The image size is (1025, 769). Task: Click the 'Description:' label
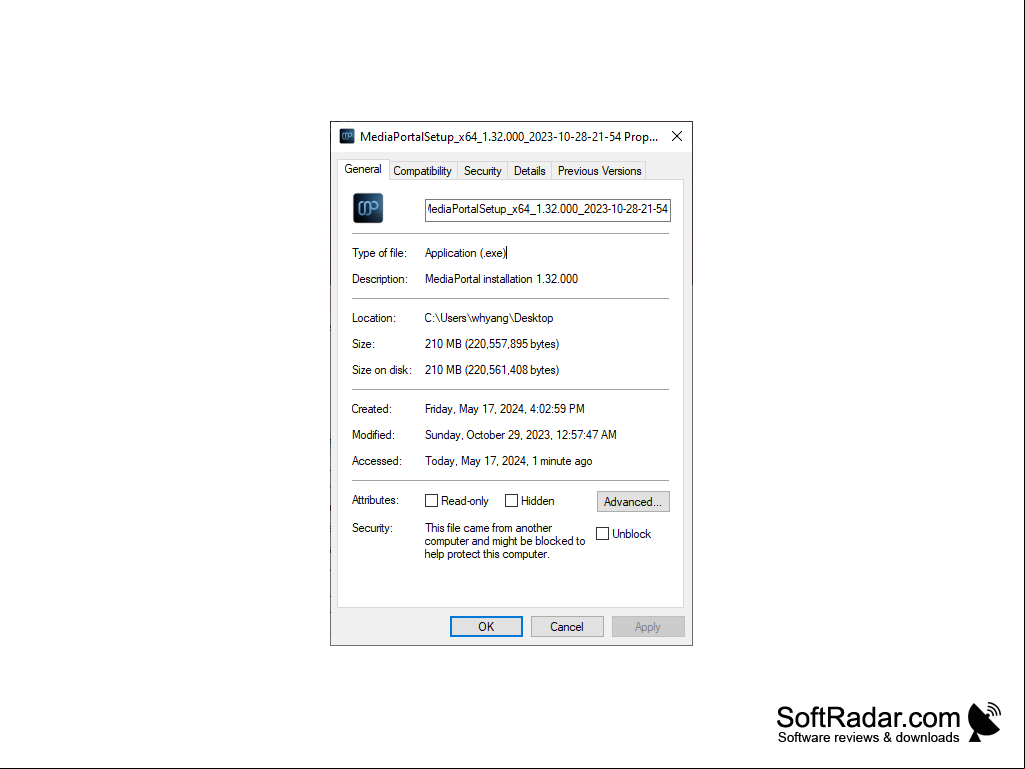point(380,279)
